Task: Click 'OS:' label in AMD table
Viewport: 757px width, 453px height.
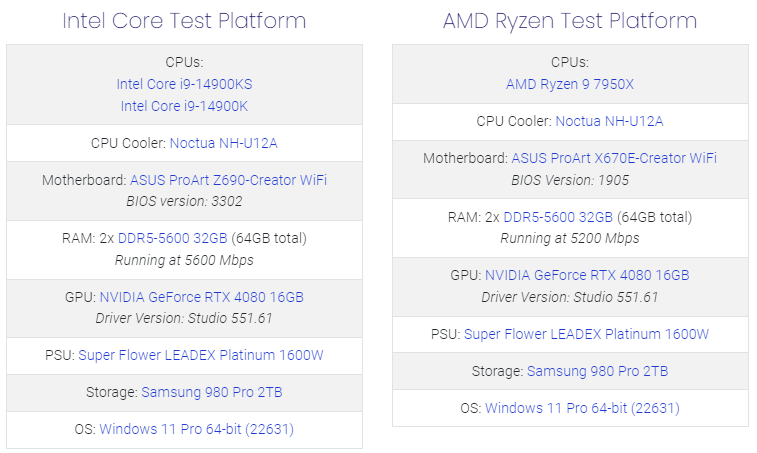Action: click(471, 408)
